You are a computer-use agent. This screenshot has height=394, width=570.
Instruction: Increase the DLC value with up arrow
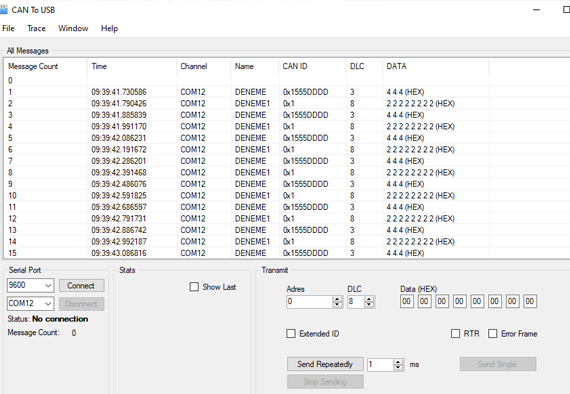tap(369, 299)
